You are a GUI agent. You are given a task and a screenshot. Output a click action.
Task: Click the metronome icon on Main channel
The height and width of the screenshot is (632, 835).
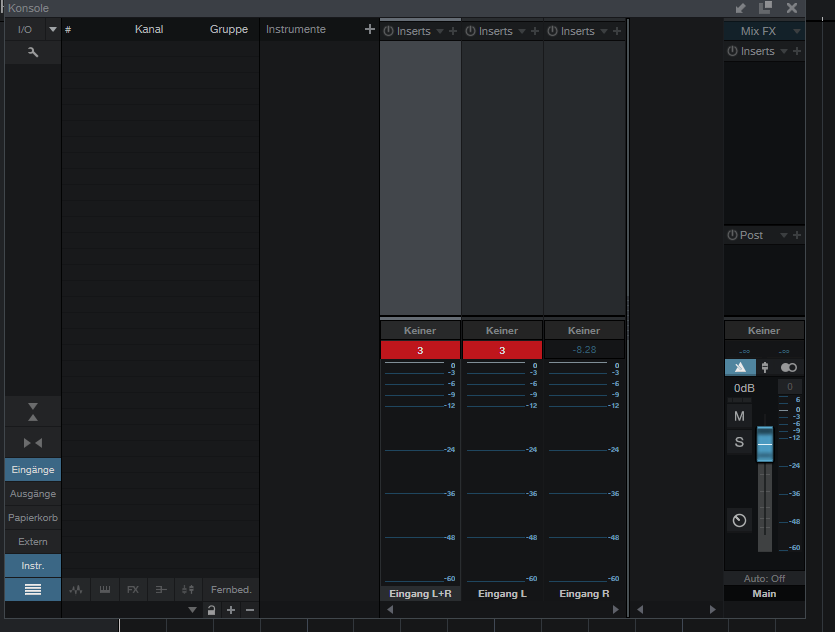739,520
